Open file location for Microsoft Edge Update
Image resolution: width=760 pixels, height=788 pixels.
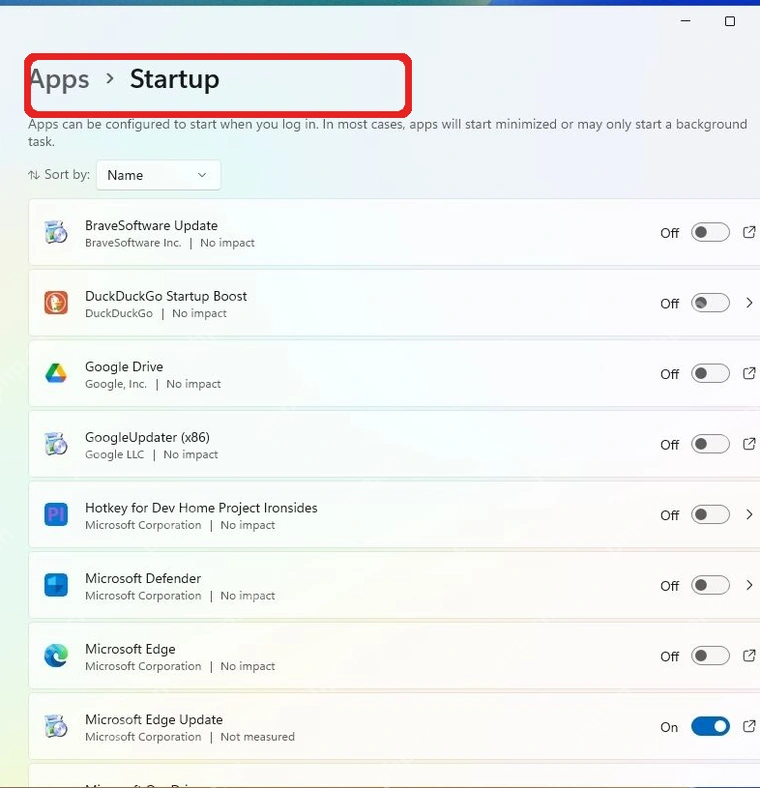click(x=749, y=726)
